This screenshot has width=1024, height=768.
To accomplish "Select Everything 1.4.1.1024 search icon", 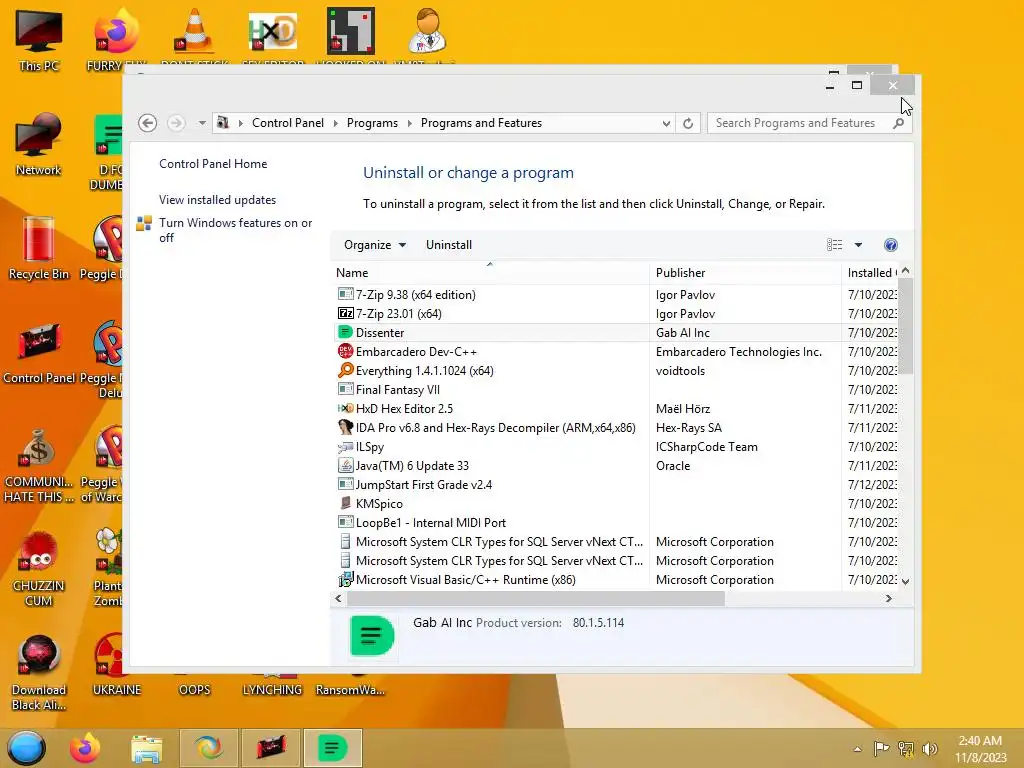I will coord(345,370).
